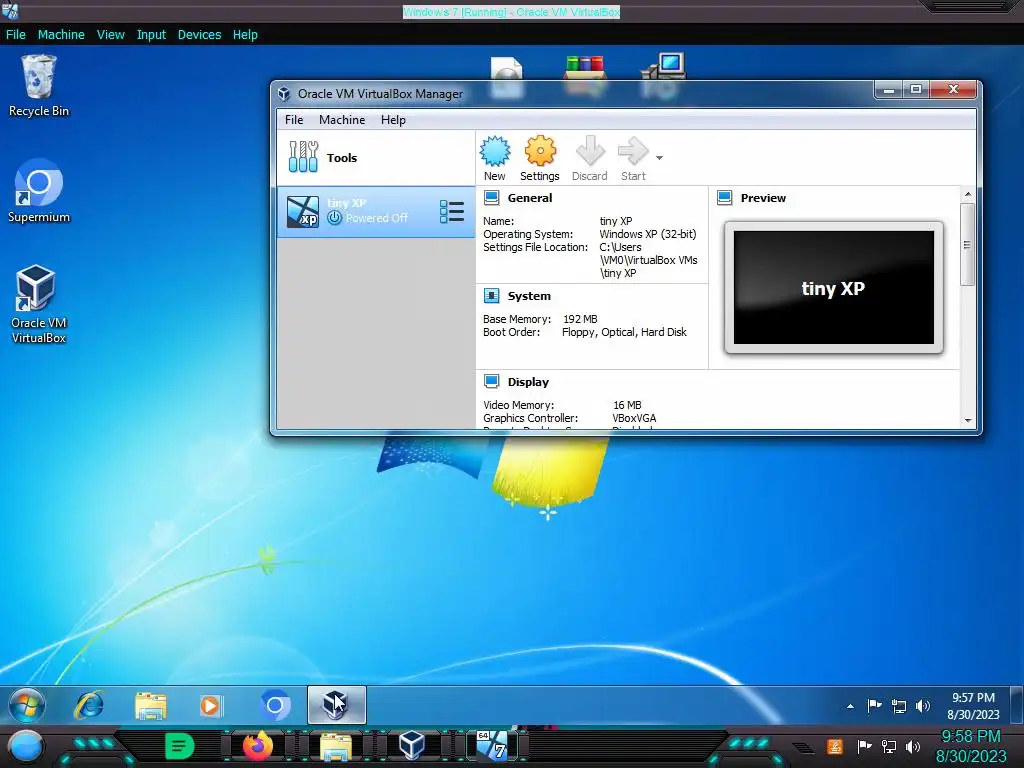Click volume speaker in guest system tray

(923, 706)
